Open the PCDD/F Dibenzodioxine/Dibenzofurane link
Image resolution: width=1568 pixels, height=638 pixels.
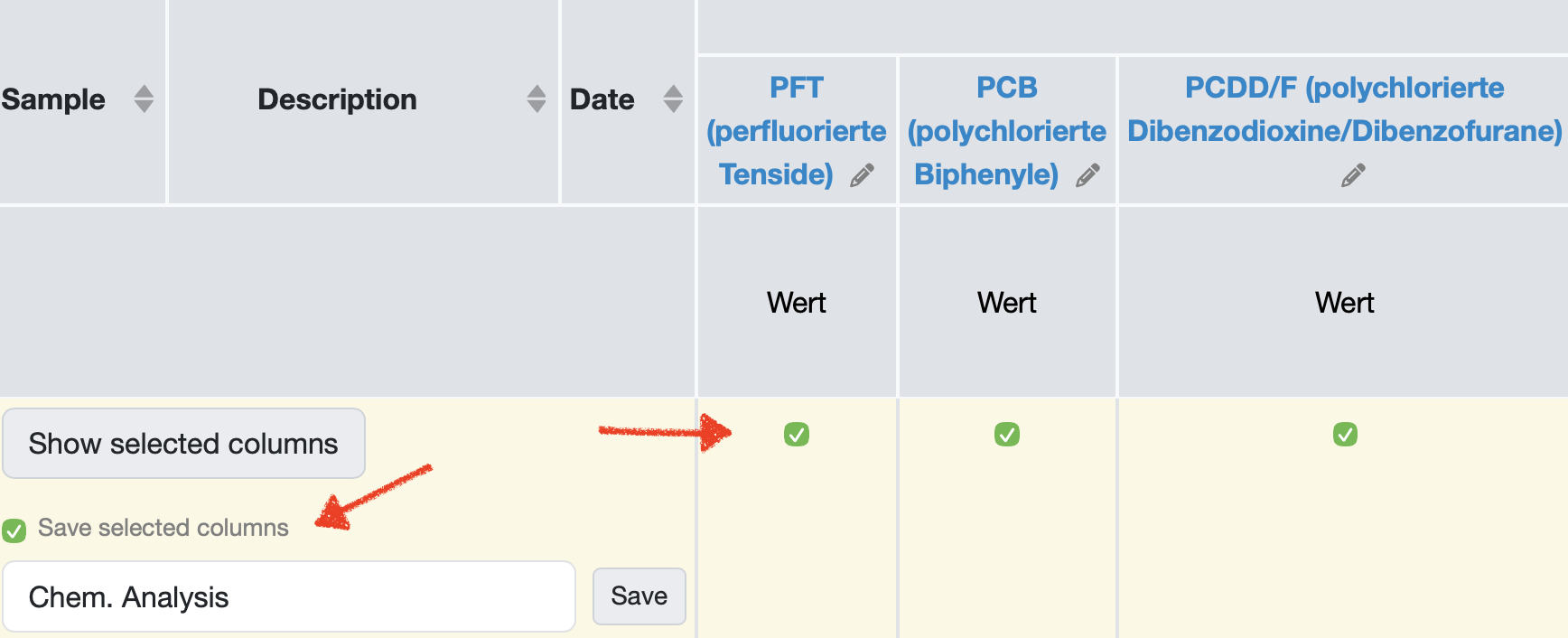tap(1344, 110)
